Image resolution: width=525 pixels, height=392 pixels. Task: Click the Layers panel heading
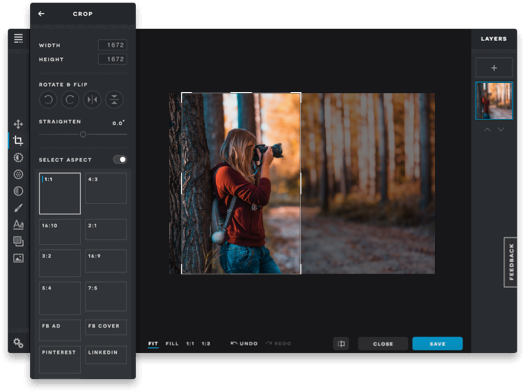494,39
